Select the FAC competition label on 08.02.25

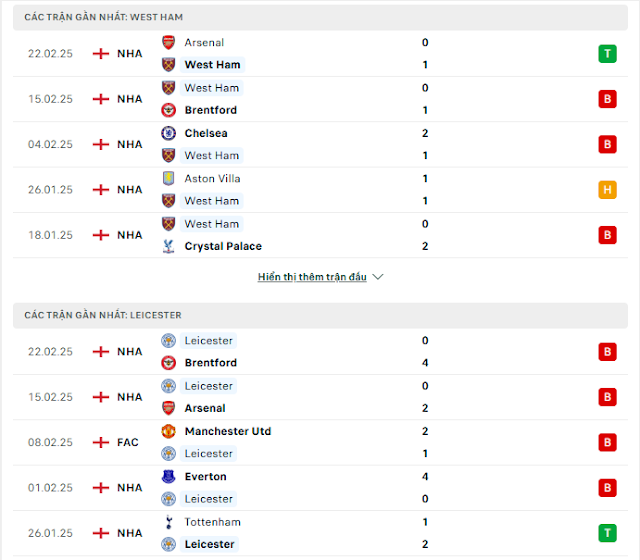[x=127, y=442]
